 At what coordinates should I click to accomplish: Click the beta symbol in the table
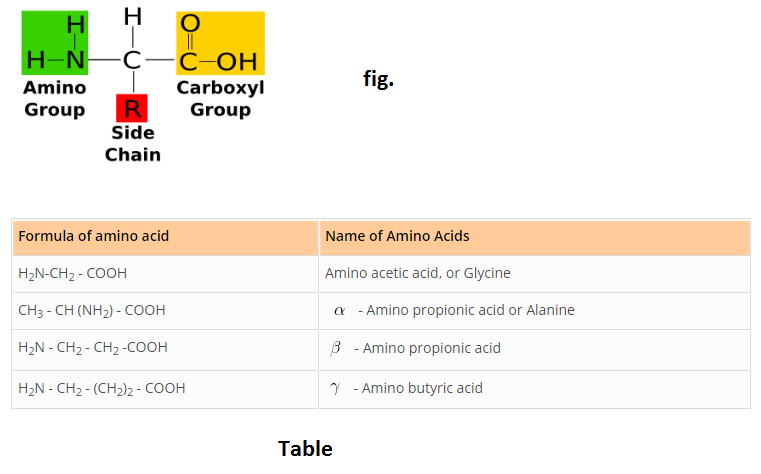point(336,348)
